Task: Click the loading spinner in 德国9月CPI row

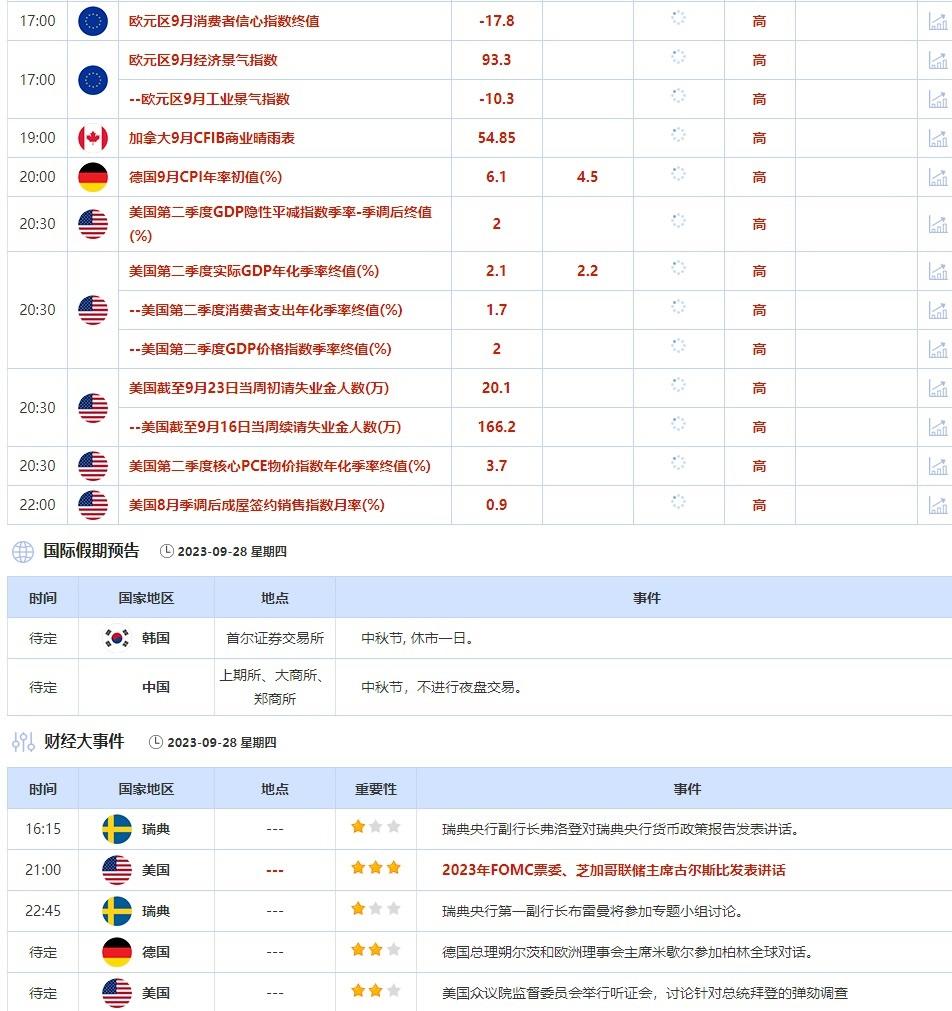Action: point(679,173)
